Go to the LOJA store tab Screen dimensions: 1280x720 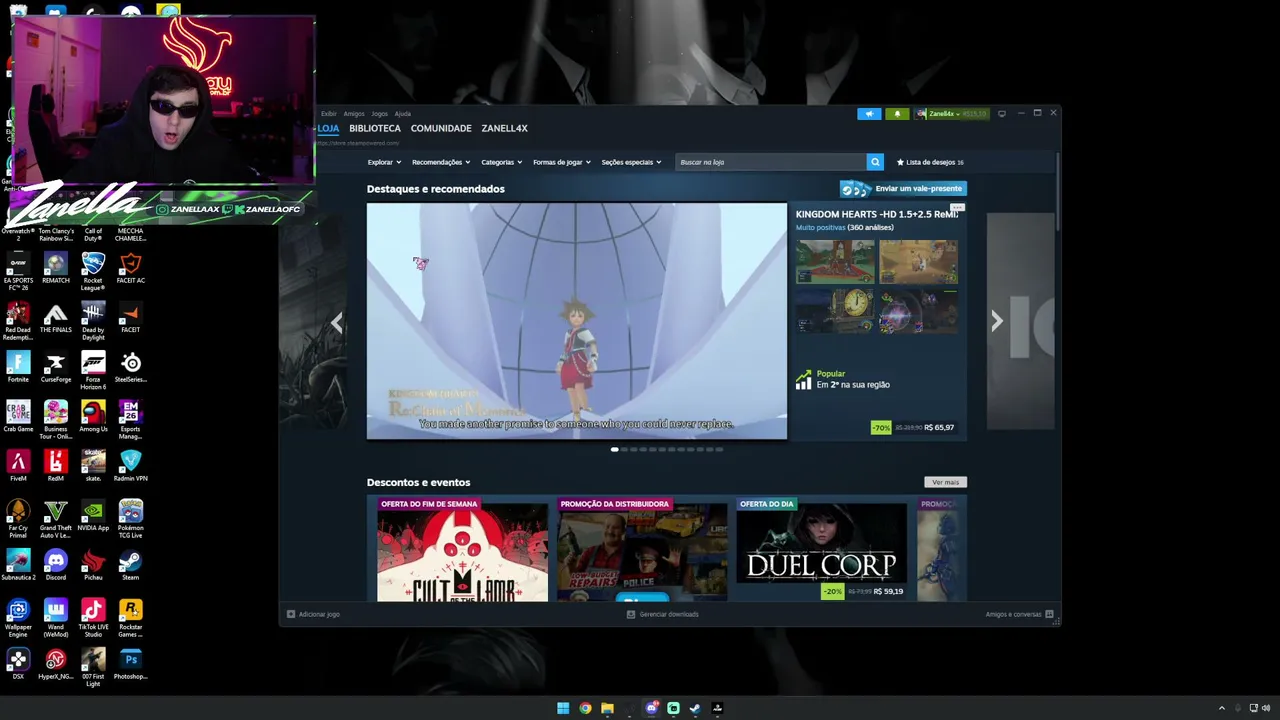328,128
